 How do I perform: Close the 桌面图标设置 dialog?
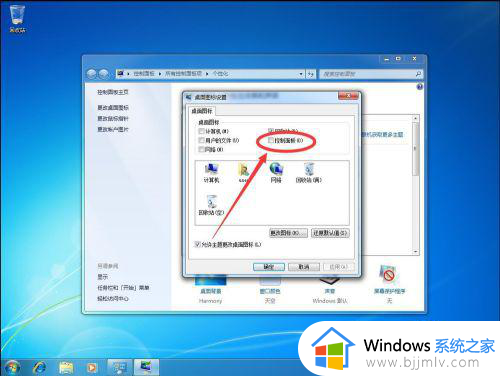(348, 96)
